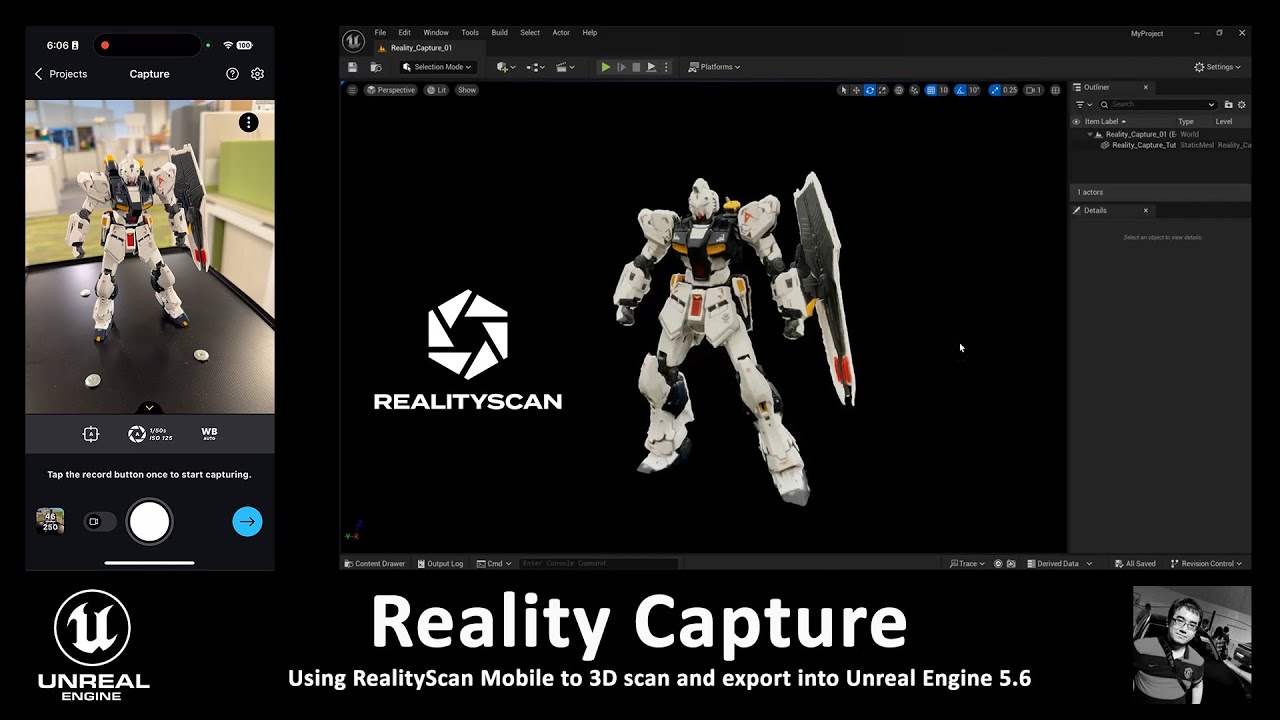The height and width of the screenshot is (720, 1280).
Task: Toggle scale snapping icon
Action: pos(995,90)
